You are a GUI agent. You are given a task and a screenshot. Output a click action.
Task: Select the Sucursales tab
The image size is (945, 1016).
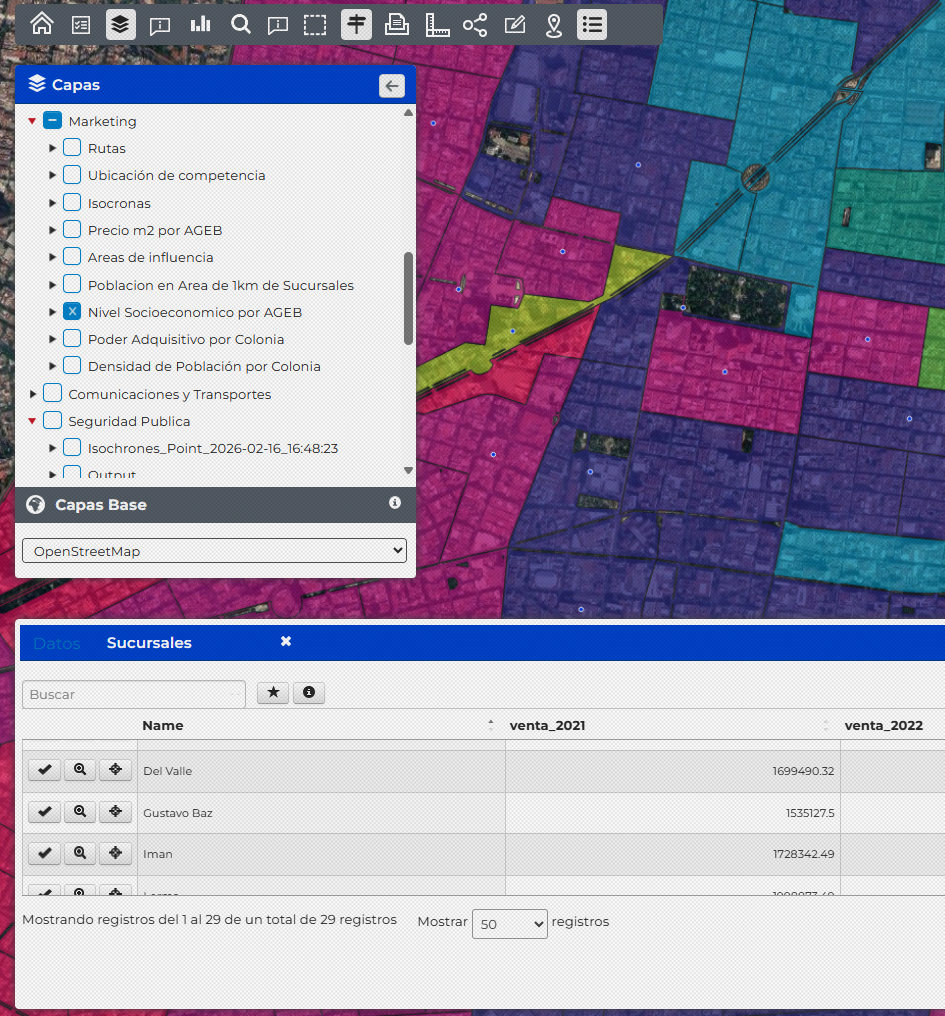click(x=149, y=643)
